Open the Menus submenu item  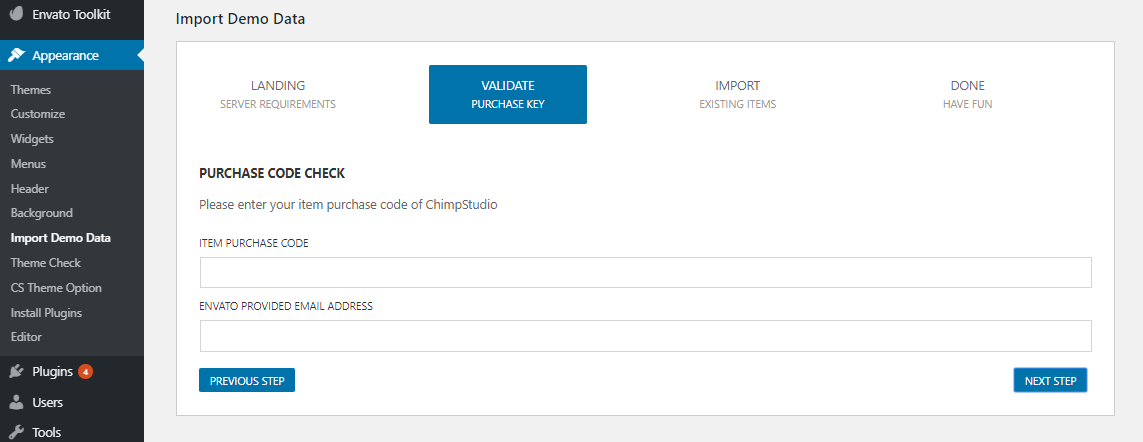click(28, 164)
